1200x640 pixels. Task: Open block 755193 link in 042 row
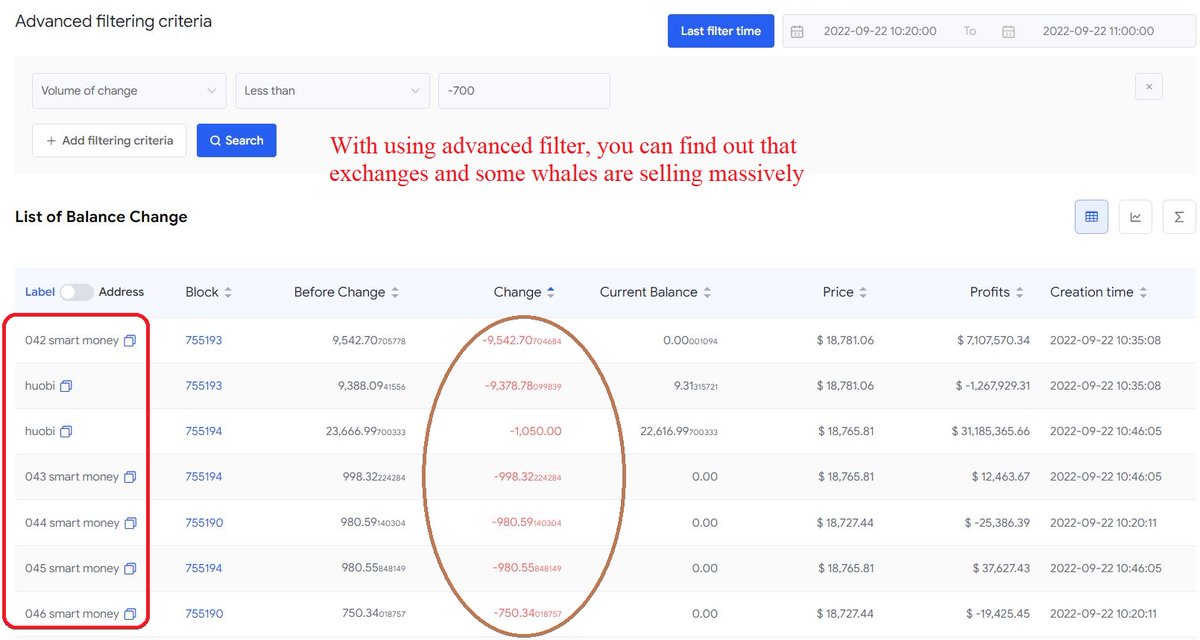coord(204,341)
